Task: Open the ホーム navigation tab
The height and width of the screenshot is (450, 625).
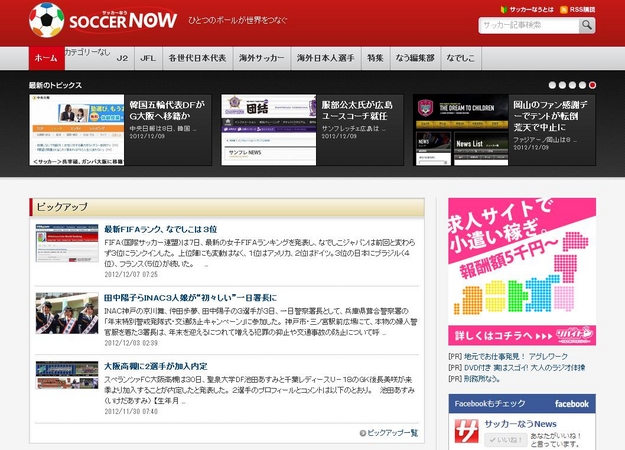Action: [x=44, y=58]
